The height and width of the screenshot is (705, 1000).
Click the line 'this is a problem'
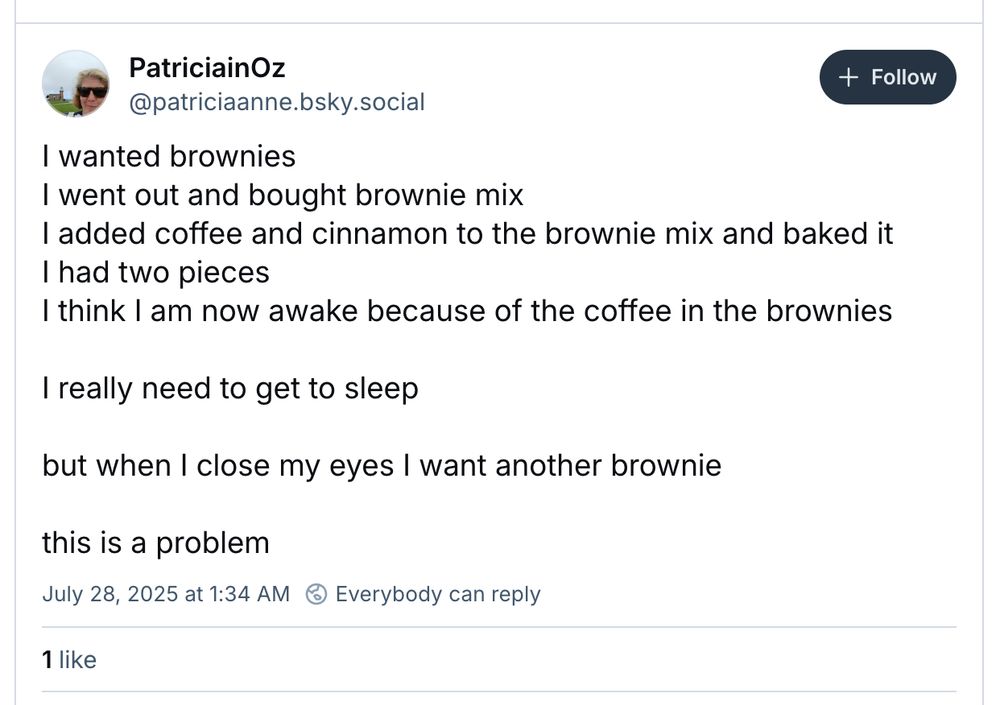click(156, 544)
